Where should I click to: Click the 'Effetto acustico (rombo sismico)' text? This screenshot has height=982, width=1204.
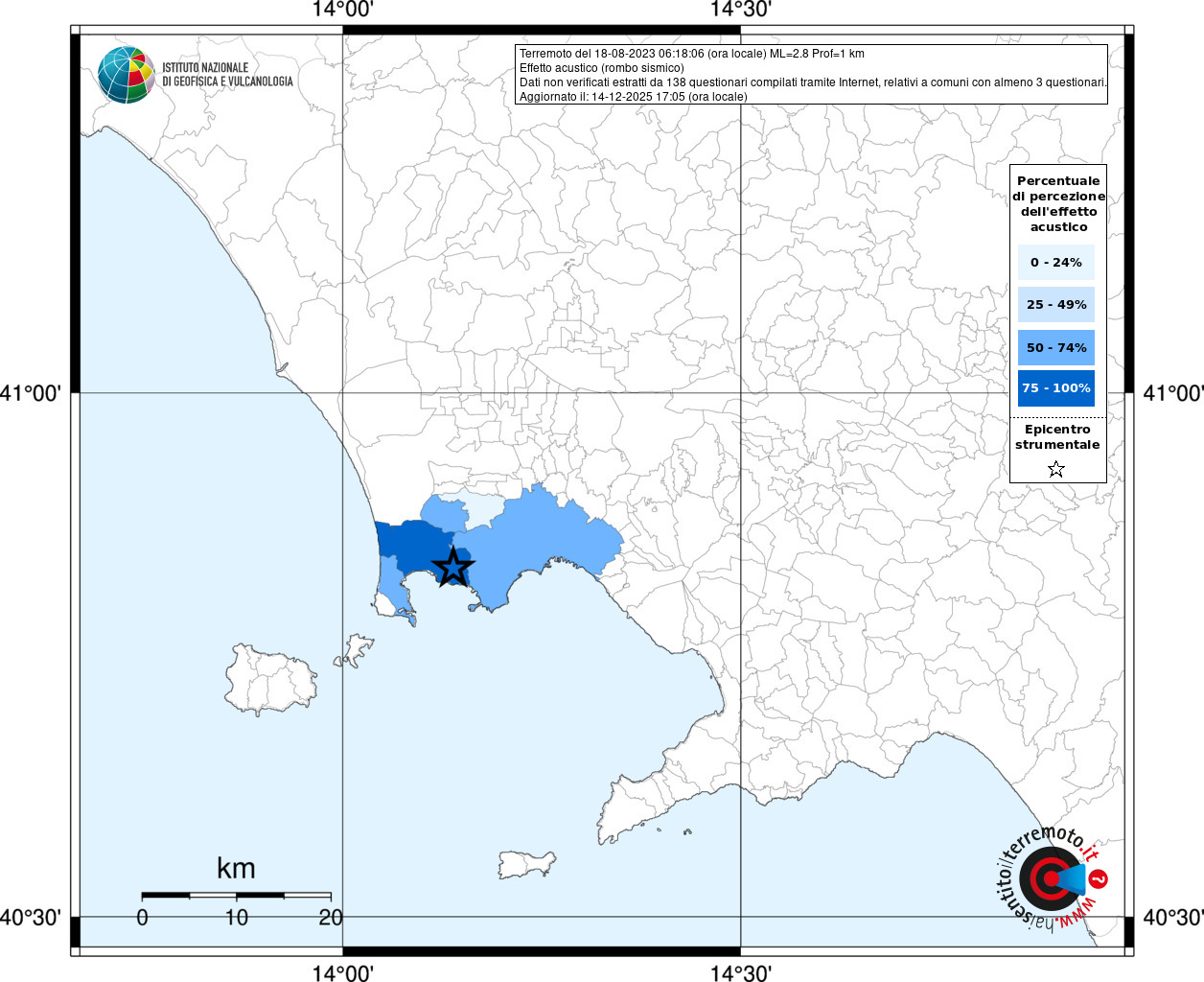(x=602, y=68)
